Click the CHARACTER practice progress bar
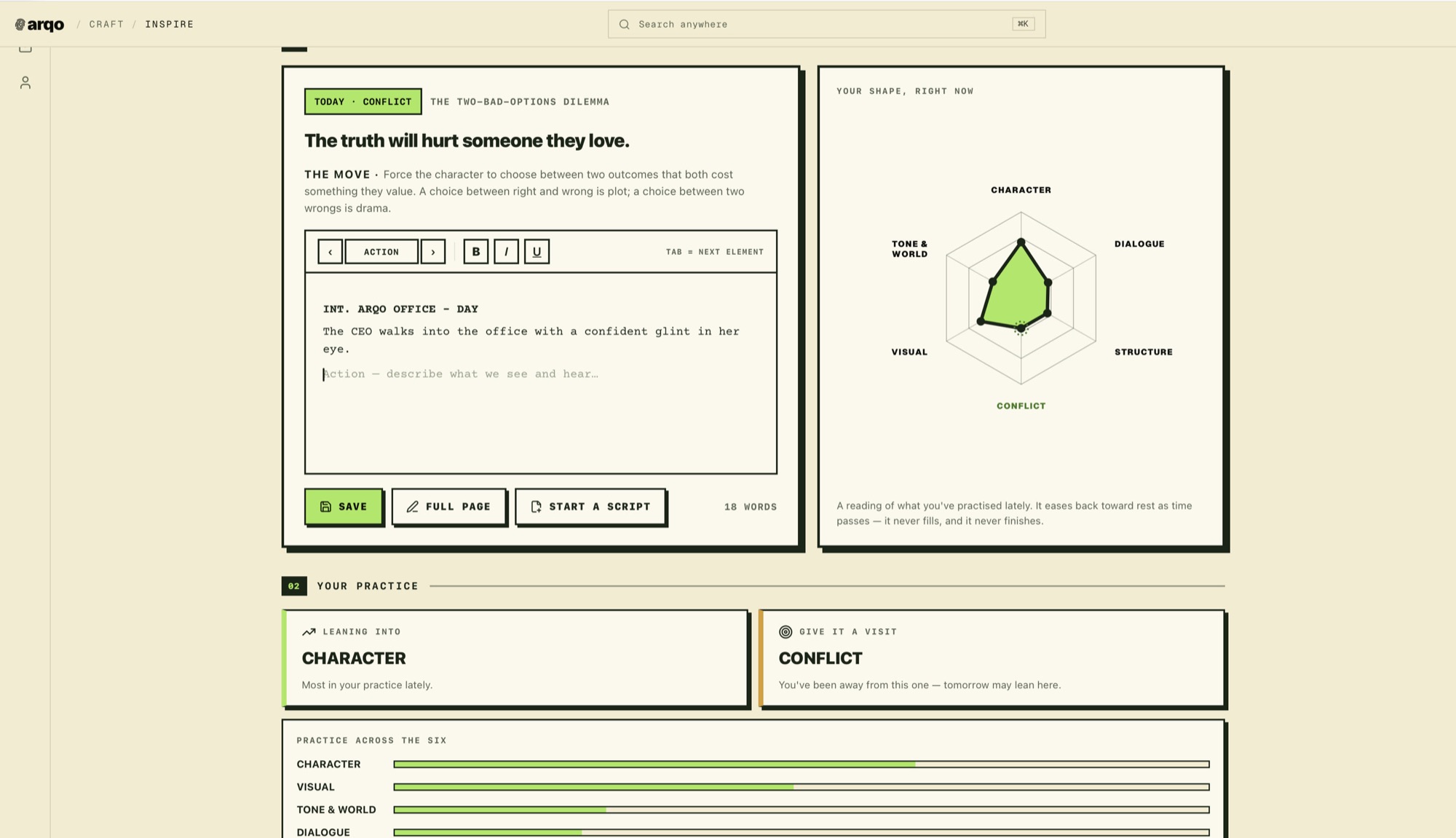Image resolution: width=1456 pixels, height=838 pixels. coord(802,764)
